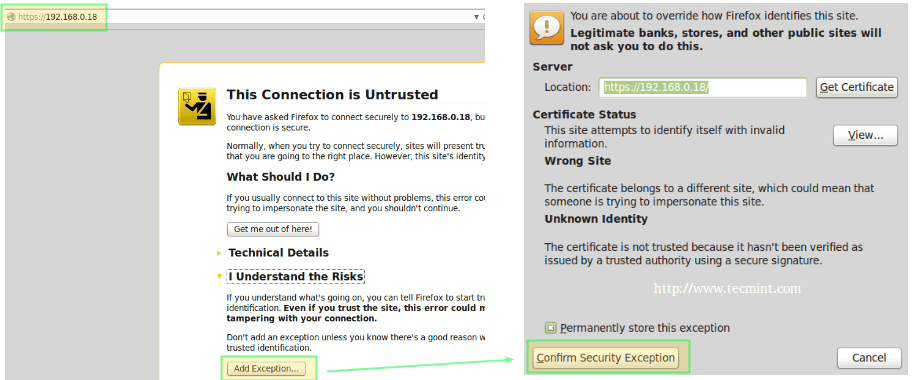The width and height of the screenshot is (913, 380).
Task: Open the URL bar history dropdown arrow
Action: 476,17
